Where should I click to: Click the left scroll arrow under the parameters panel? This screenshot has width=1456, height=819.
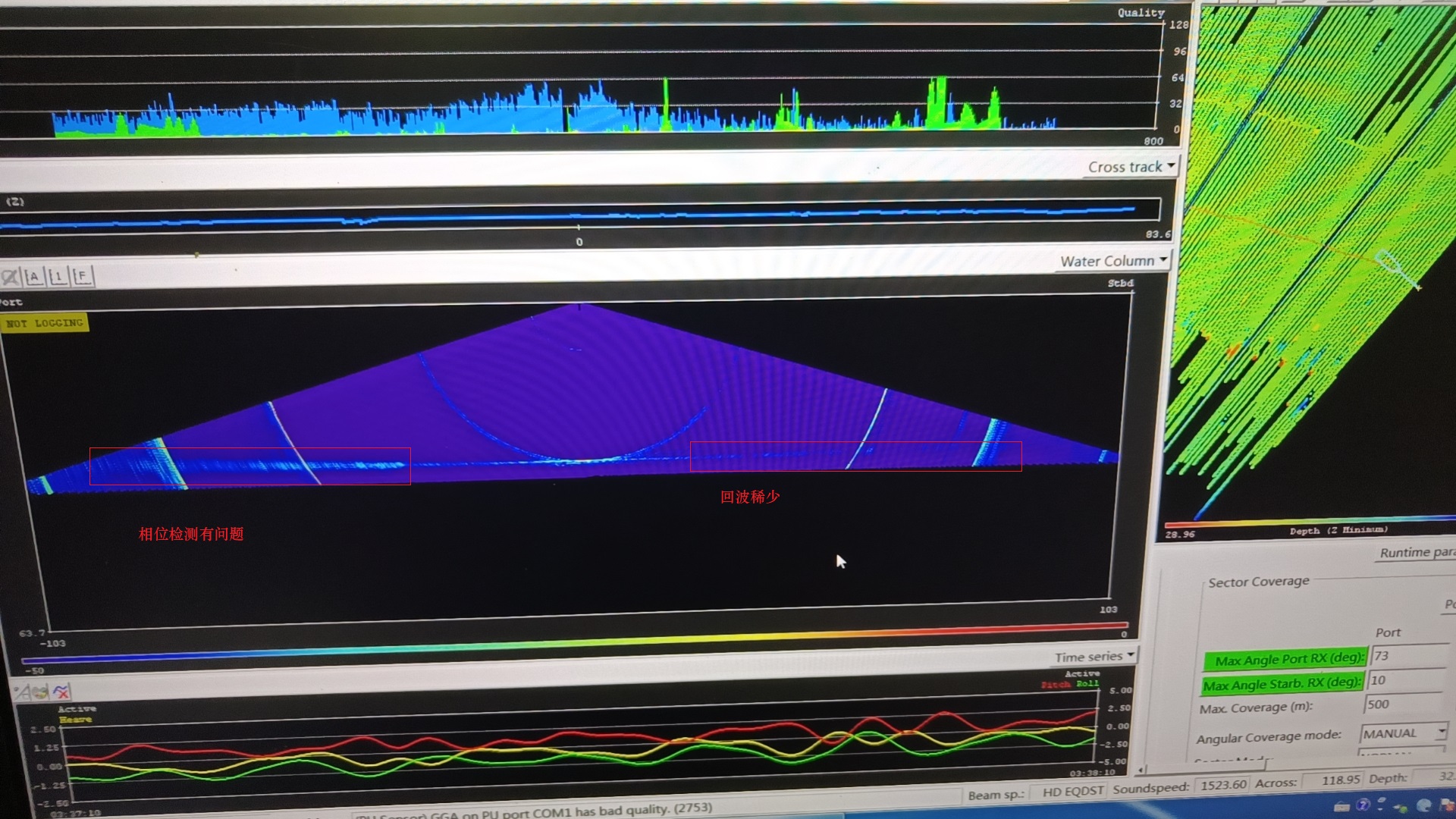coord(1142,769)
